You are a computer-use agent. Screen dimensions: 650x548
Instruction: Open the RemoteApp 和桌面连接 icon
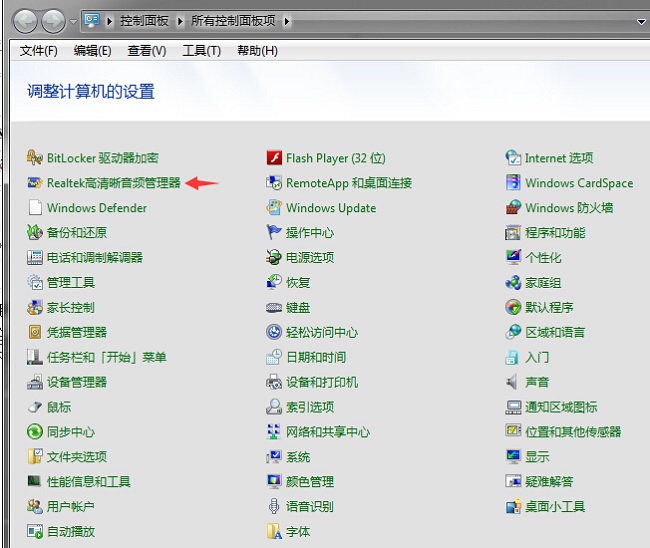[274, 183]
